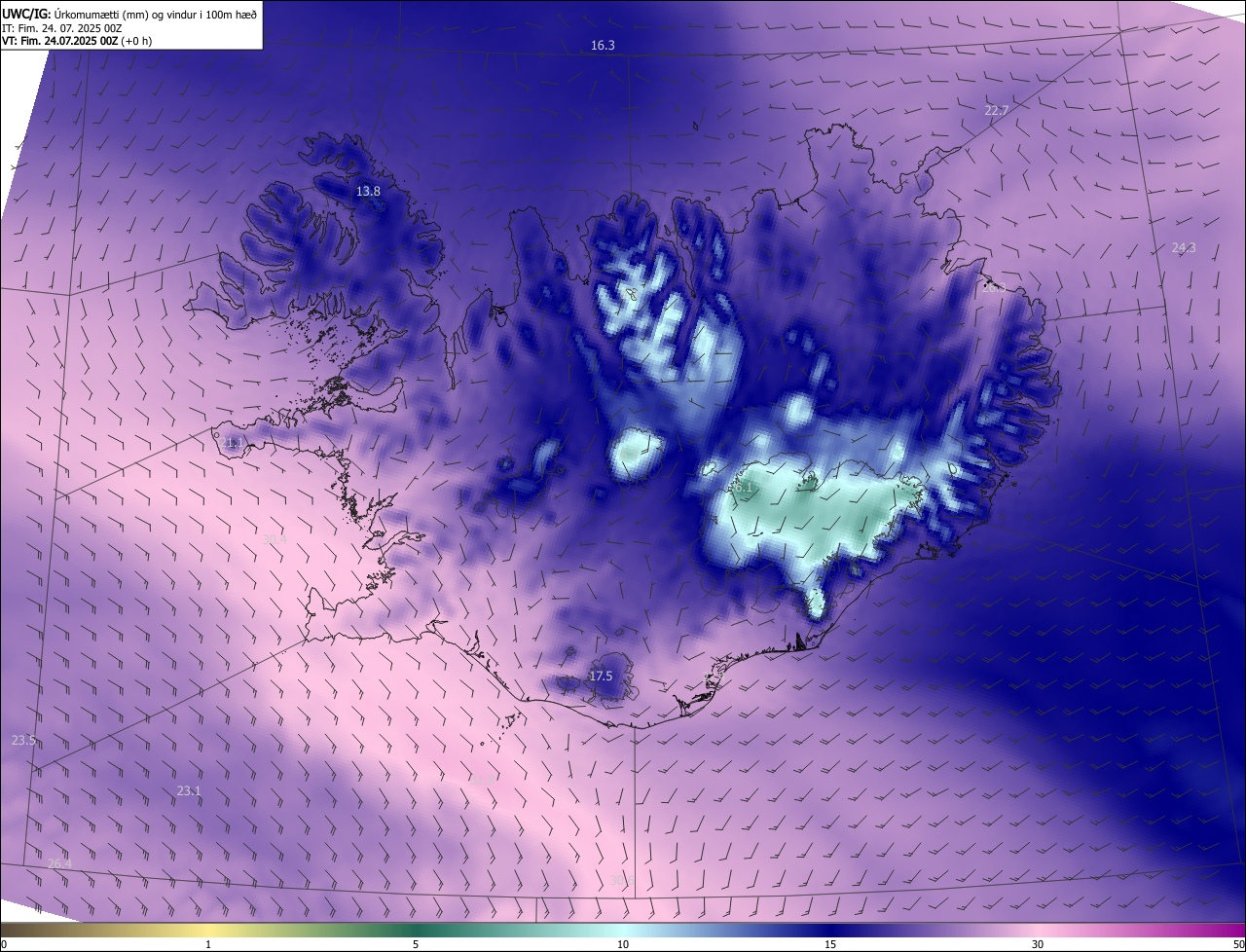
Task: Click the 16.3 value label
Action: coord(603,46)
